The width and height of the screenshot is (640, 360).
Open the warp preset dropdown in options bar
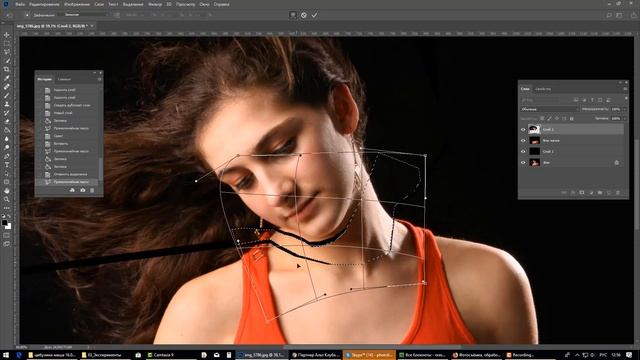click(x=84, y=15)
